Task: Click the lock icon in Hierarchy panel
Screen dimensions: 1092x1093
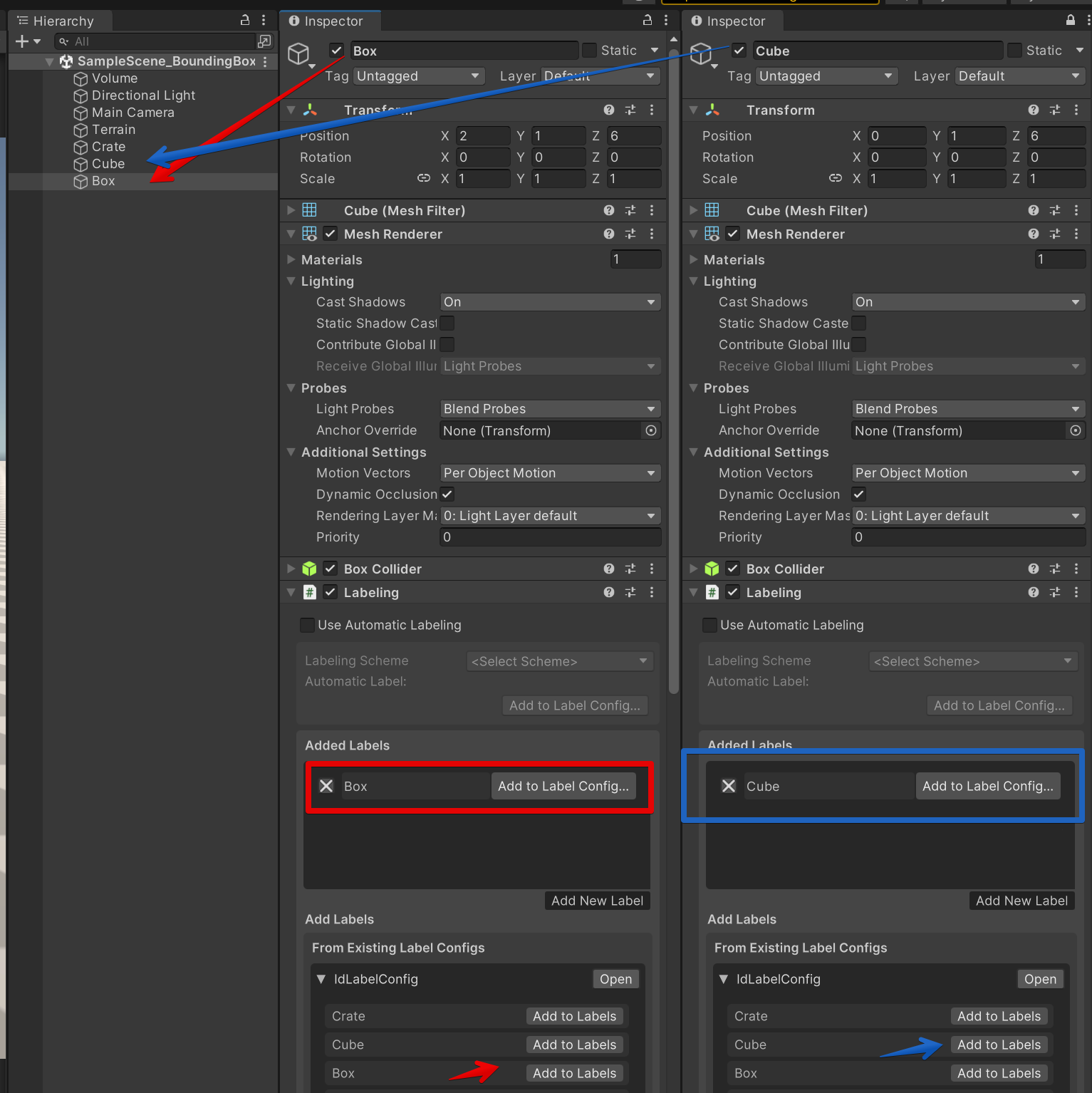Action: point(245,20)
